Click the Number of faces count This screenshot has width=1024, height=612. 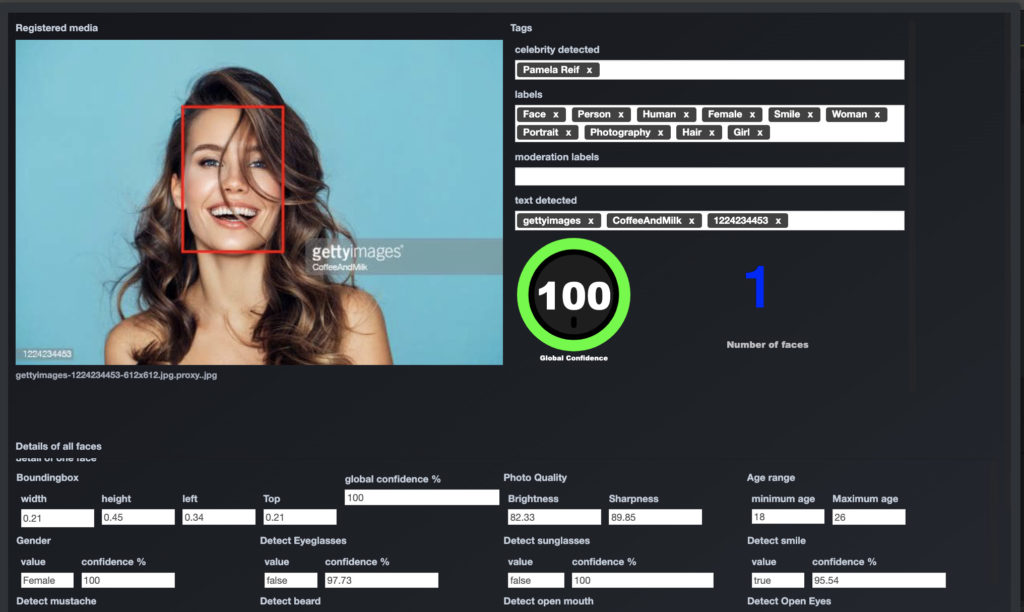(x=756, y=287)
